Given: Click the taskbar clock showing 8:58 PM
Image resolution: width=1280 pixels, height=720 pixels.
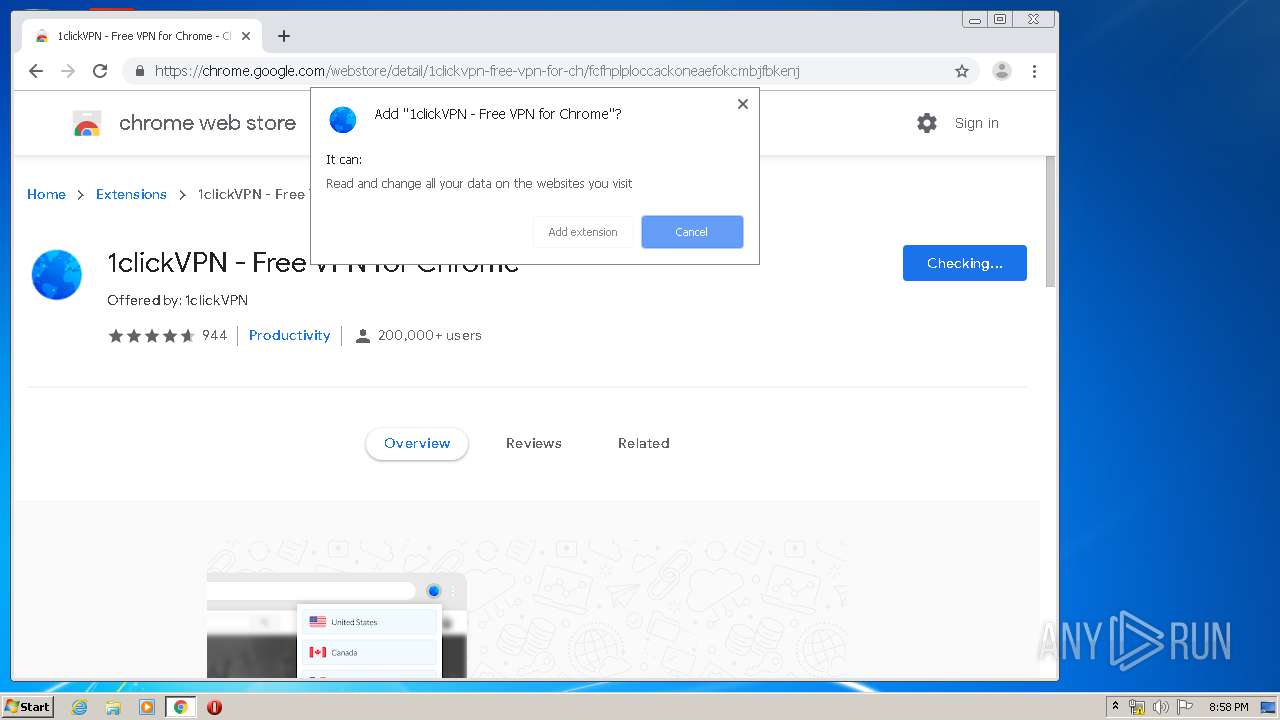Looking at the screenshot, I should (x=1229, y=707).
